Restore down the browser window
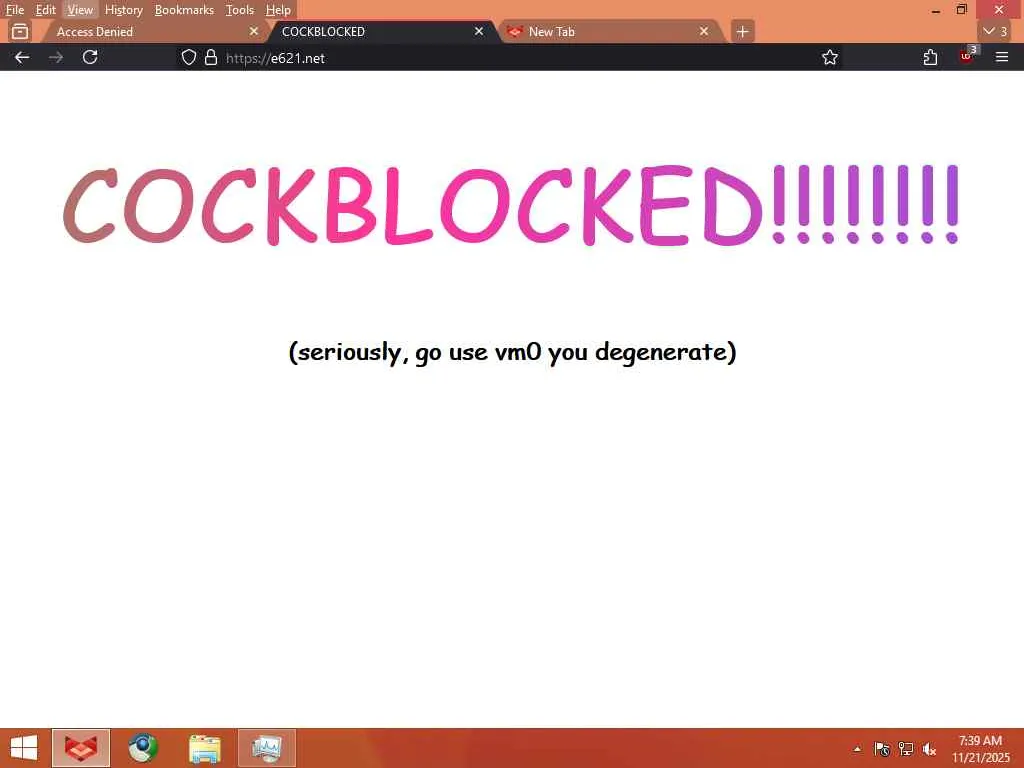Viewport: 1024px width, 768px height. [x=961, y=10]
